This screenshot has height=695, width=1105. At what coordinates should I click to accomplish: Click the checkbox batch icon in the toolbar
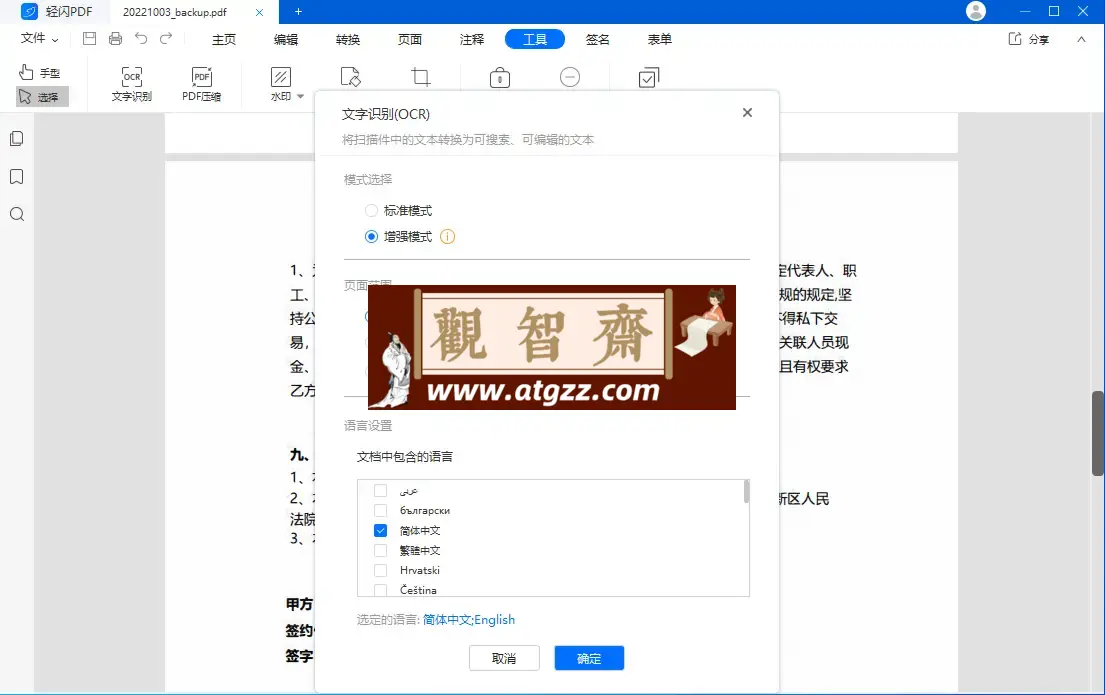click(x=648, y=78)
